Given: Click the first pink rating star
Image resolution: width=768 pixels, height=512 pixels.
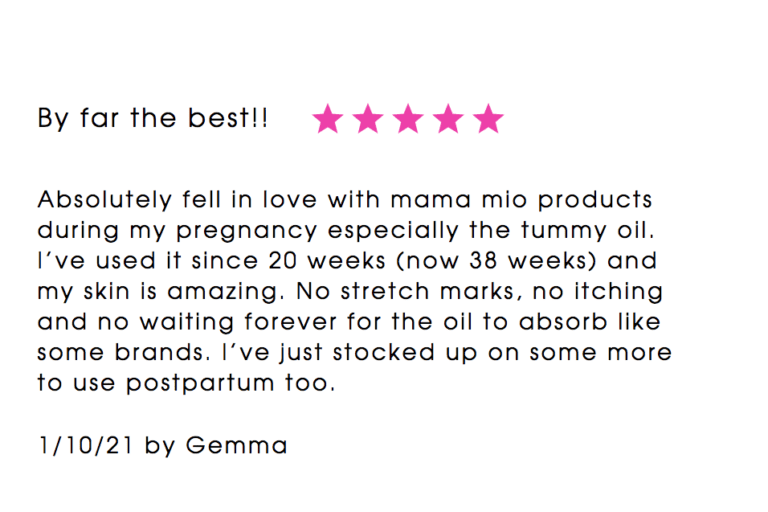Looking at the screenshot, I should 328,120.
